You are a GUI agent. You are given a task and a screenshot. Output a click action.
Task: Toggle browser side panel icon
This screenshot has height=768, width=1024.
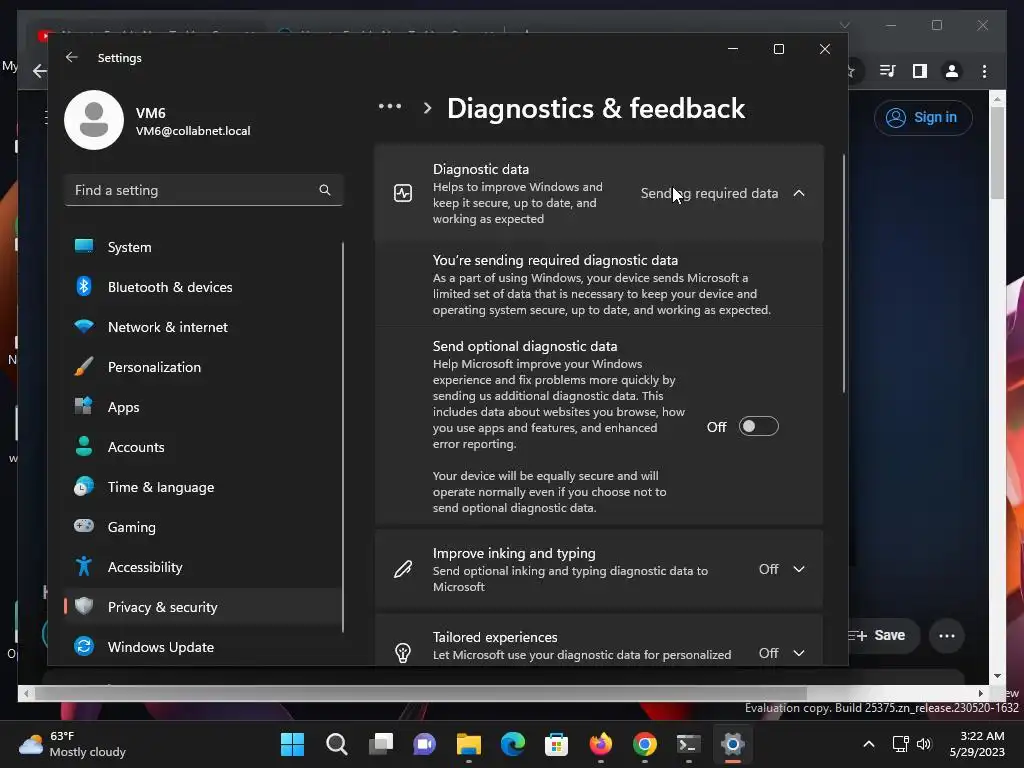(x=920, y=71)
